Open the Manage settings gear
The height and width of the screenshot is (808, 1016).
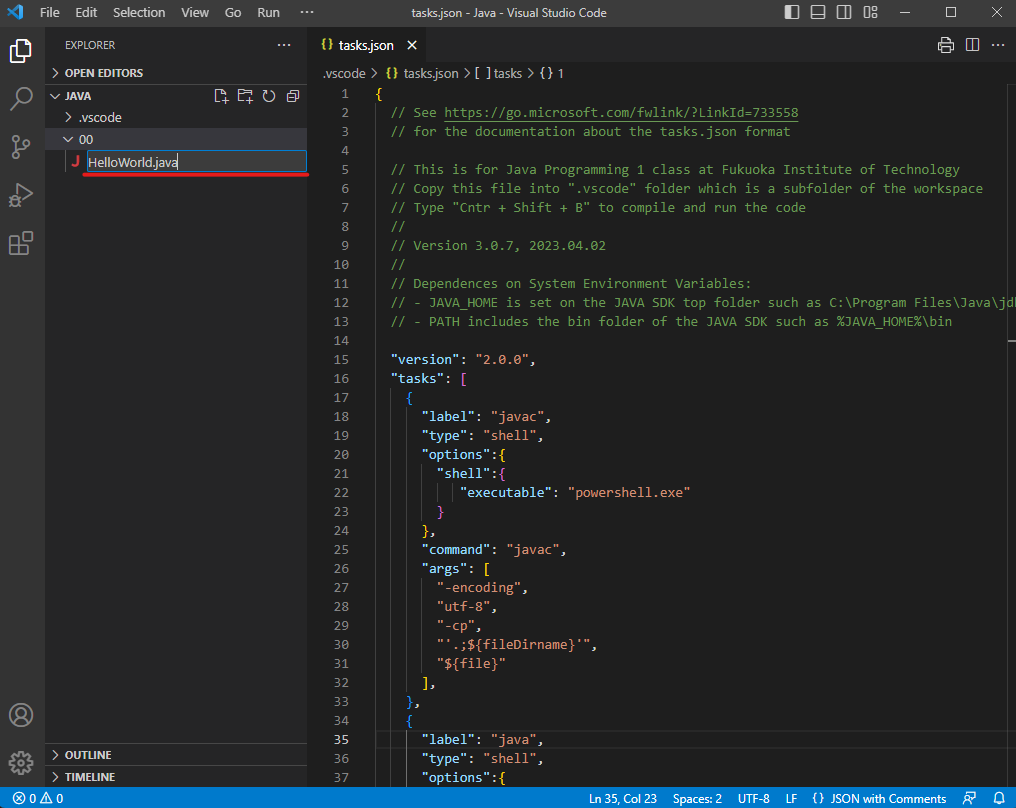(x=21, y=763)
